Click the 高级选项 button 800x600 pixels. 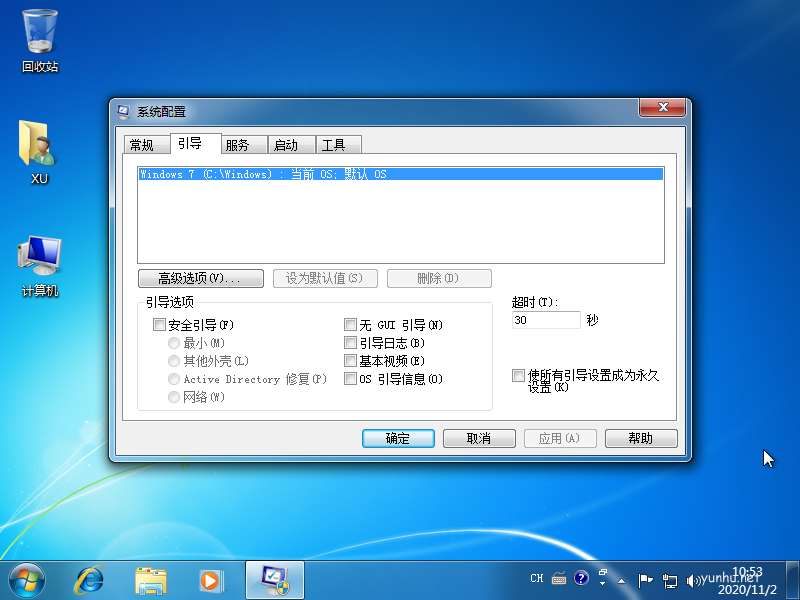[200, 278]
